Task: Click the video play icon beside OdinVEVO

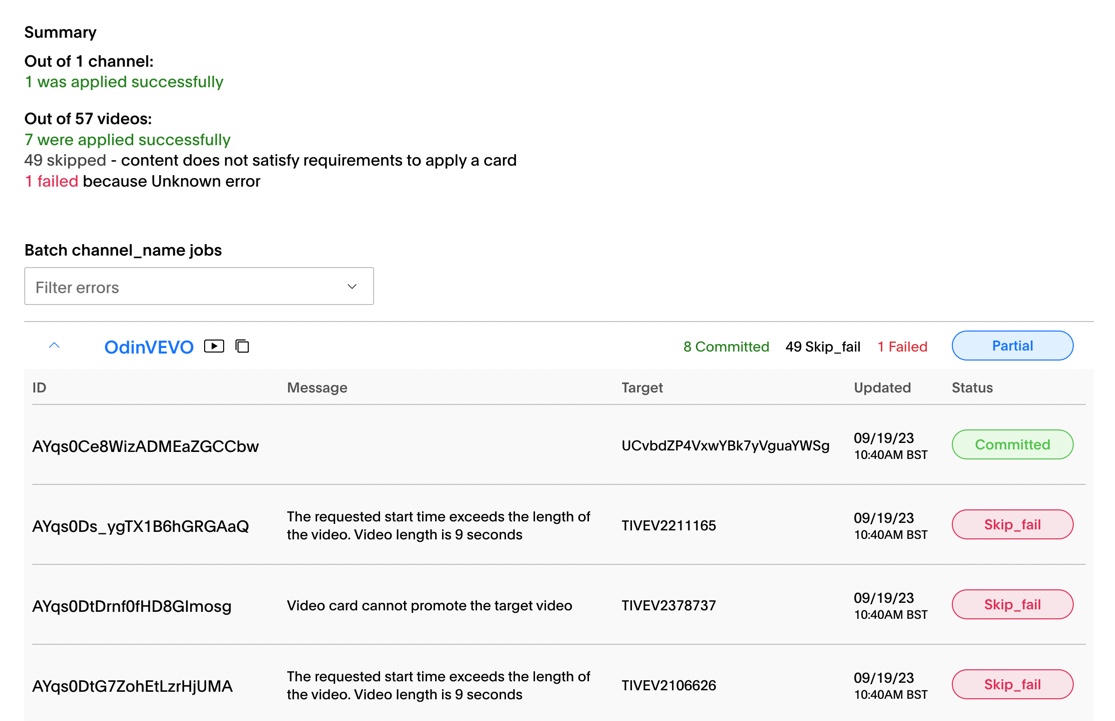Action: [x=214, y=346]
